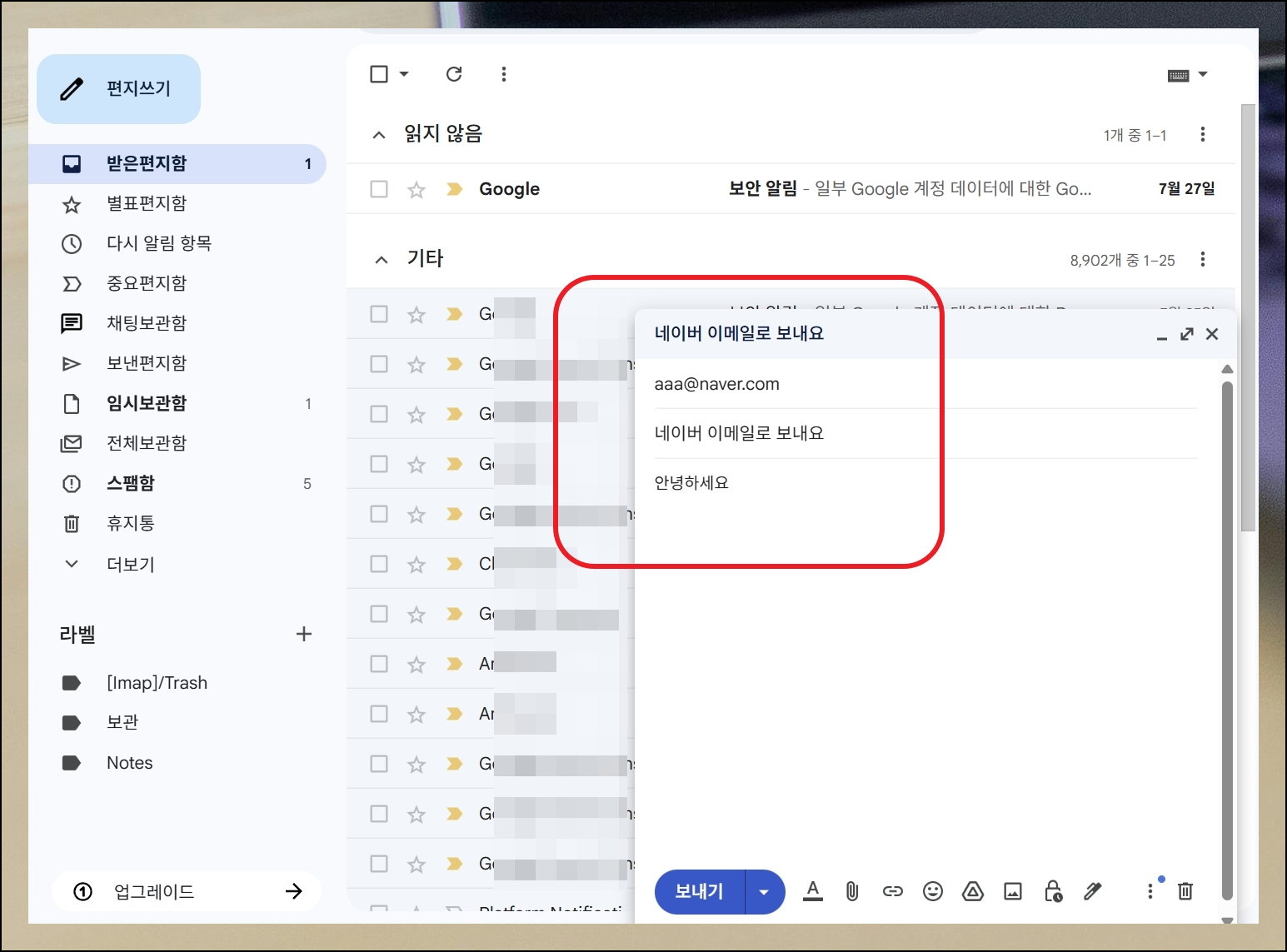Toggle confidential mode lock icon

click(x=1054, y=891)
